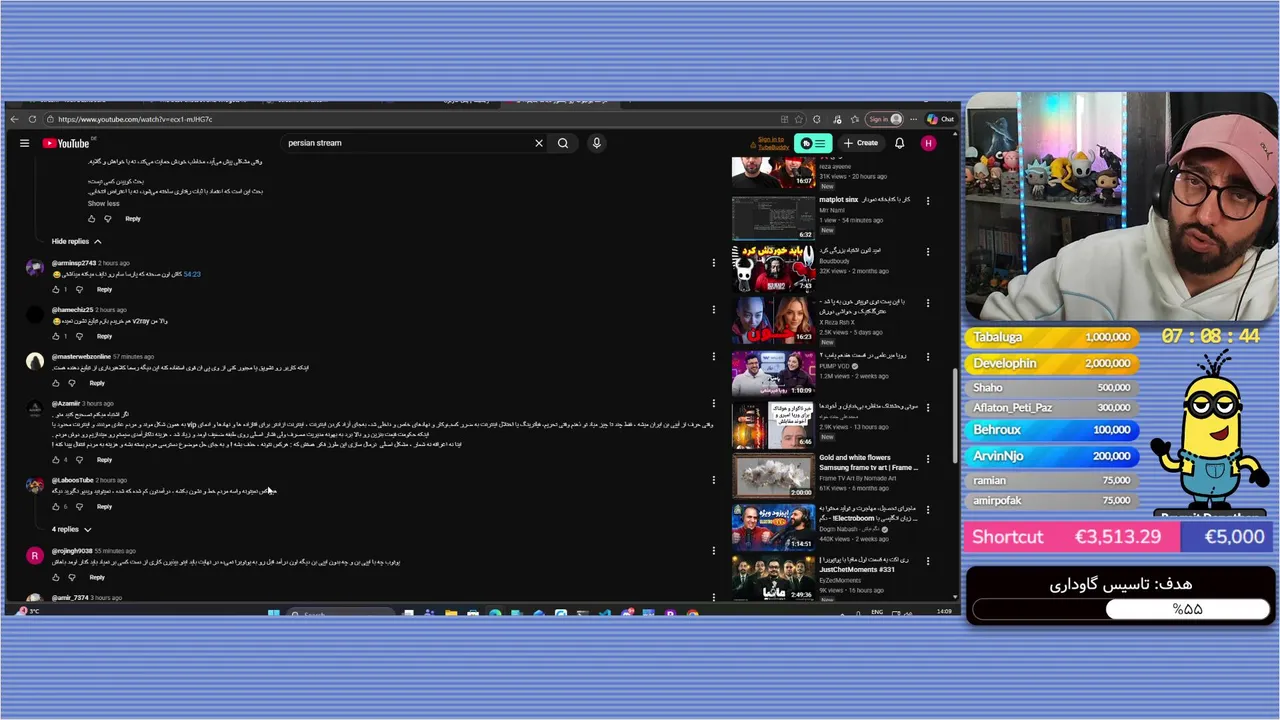Reply to @arminsp2743's comment
The width and height of the screenshot is (1280, 720).
[x=104, y=290]
